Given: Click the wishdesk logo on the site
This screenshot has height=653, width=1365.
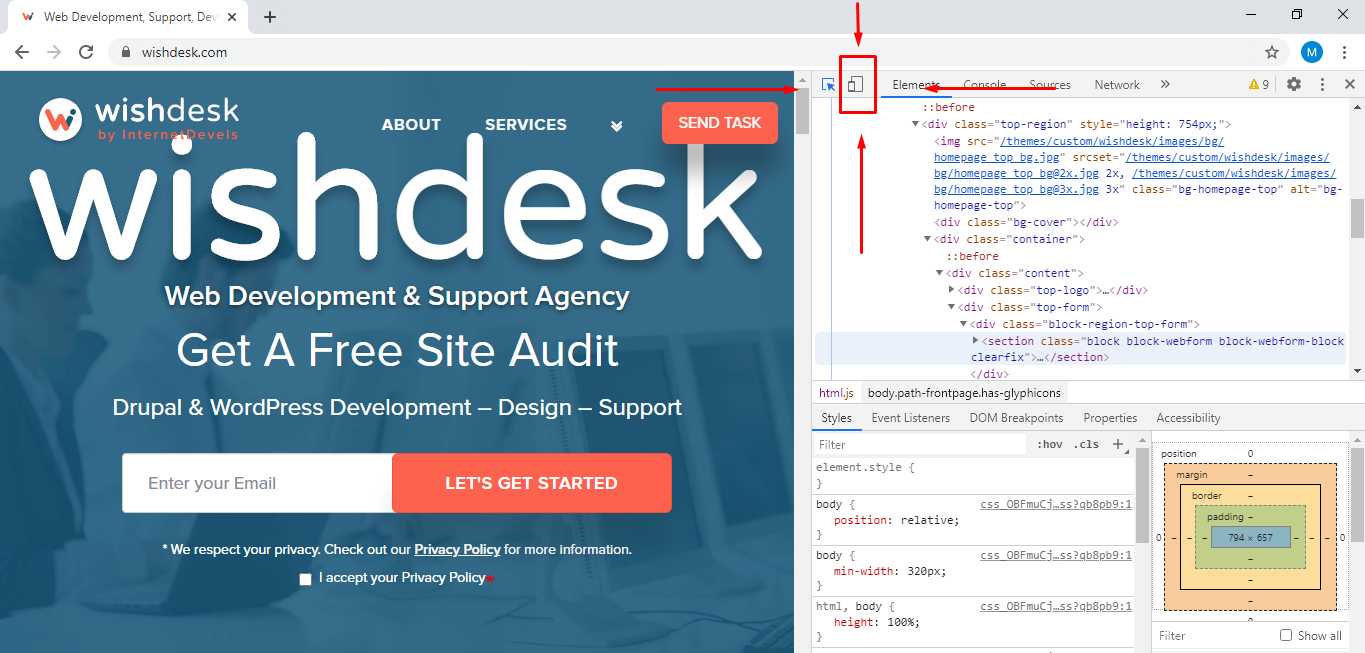Looking at the screenshot, I should pos(139,119).
